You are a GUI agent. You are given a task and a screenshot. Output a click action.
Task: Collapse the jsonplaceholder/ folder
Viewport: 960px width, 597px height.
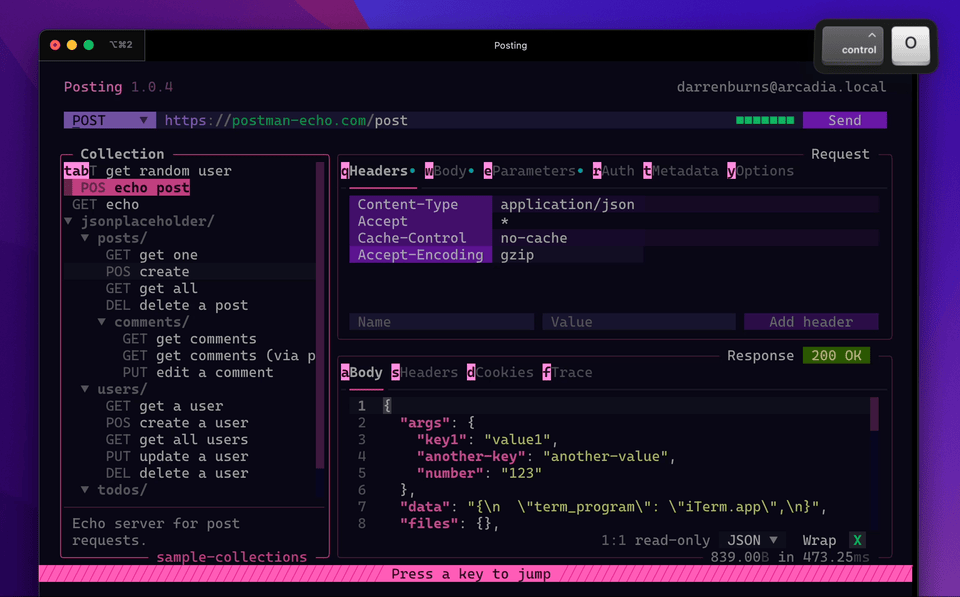coord(68,222)
